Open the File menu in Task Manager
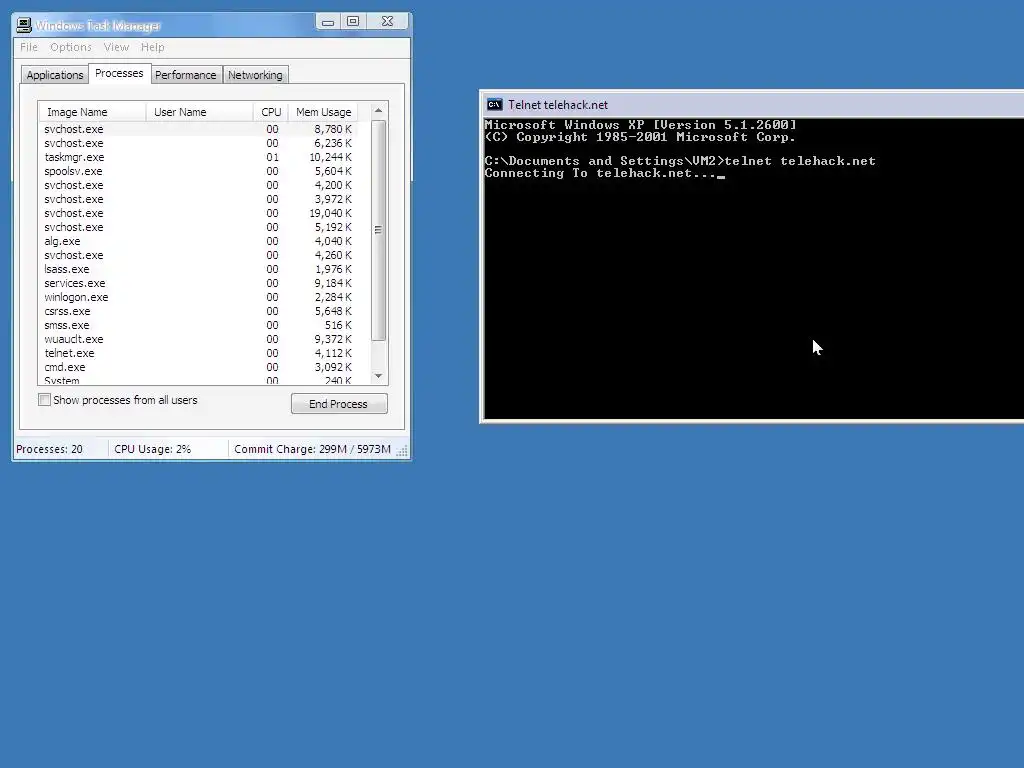 [x=29, y=47]
